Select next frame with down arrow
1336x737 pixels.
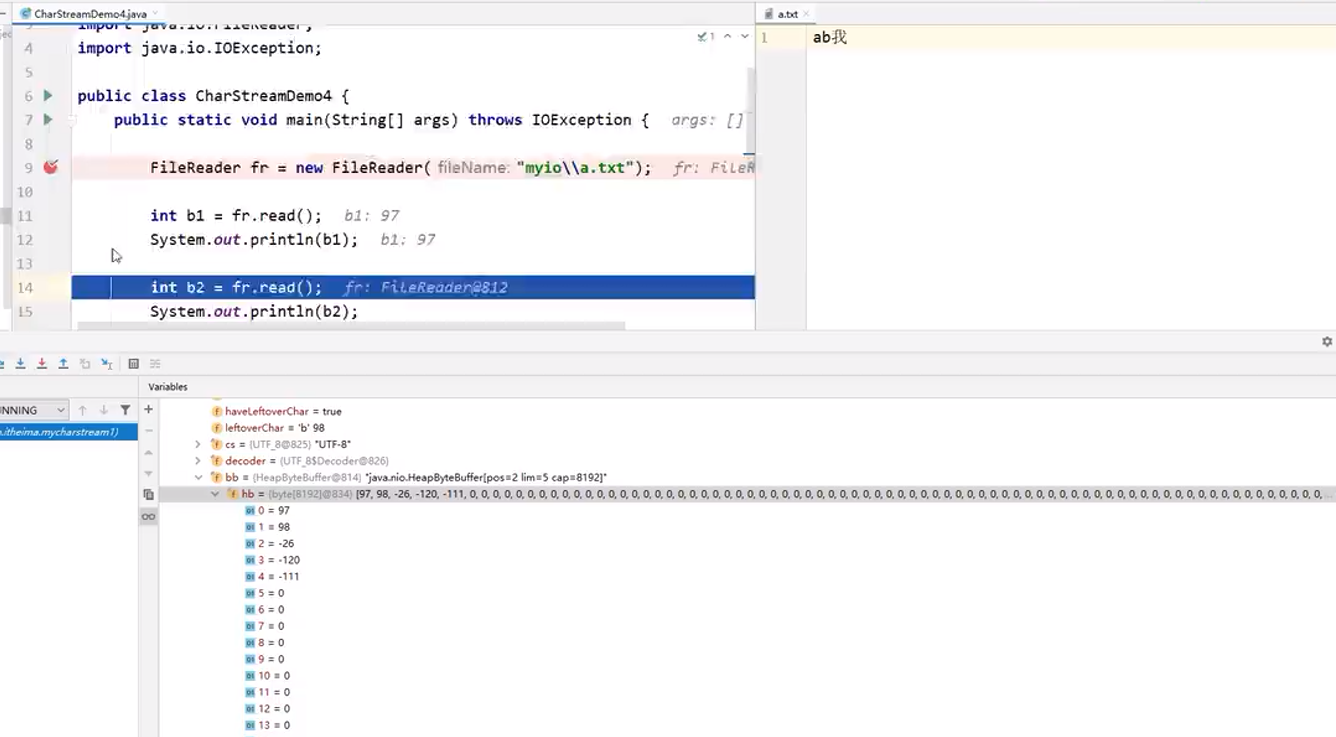tap(104, 410)
